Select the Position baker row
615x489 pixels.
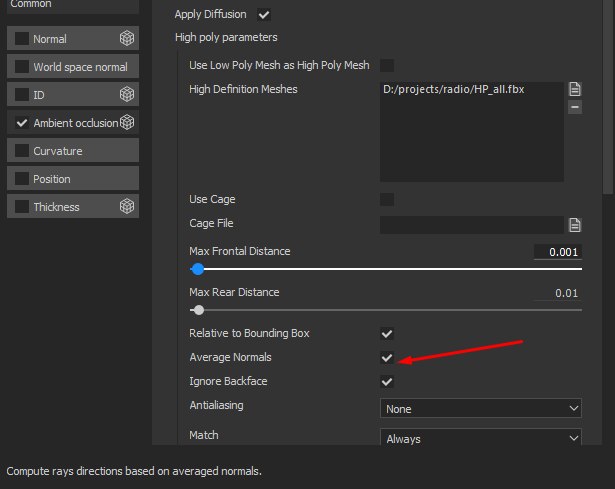(x=73, y=178)
